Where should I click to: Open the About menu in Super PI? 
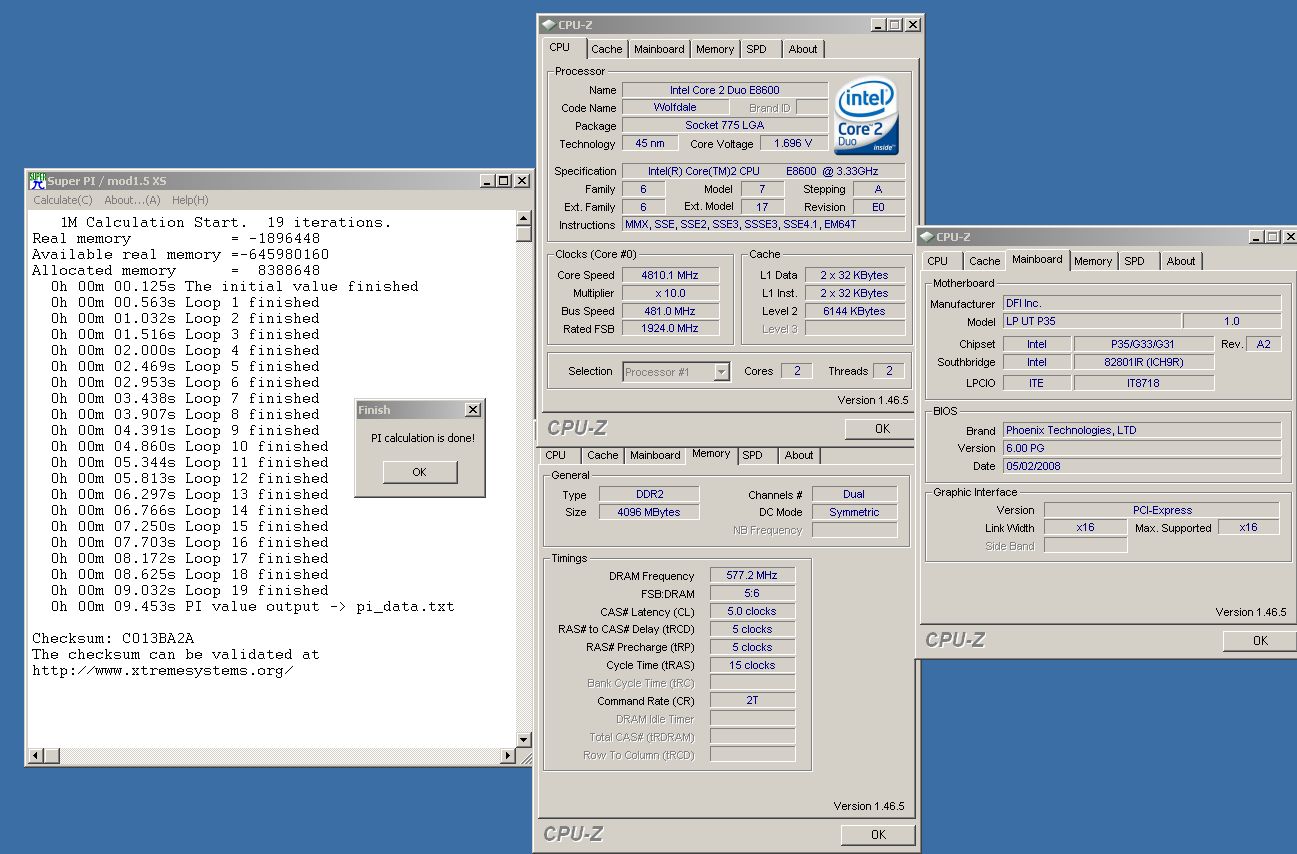coord(132,200)
